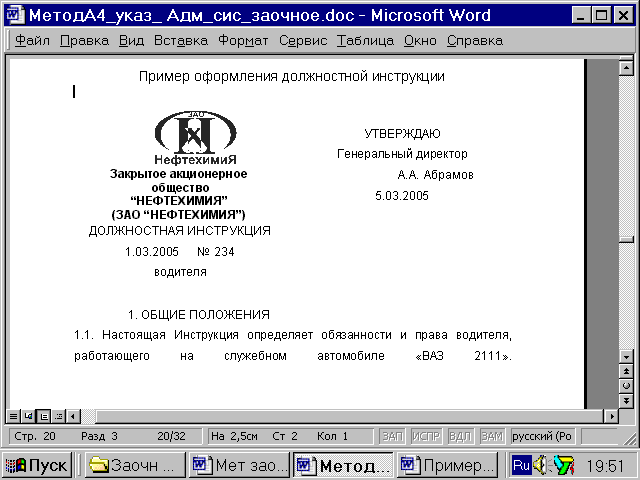Screen dimensions: 640x480
Task: Open the Select Browse Object round button
Action: pos(626,386)
